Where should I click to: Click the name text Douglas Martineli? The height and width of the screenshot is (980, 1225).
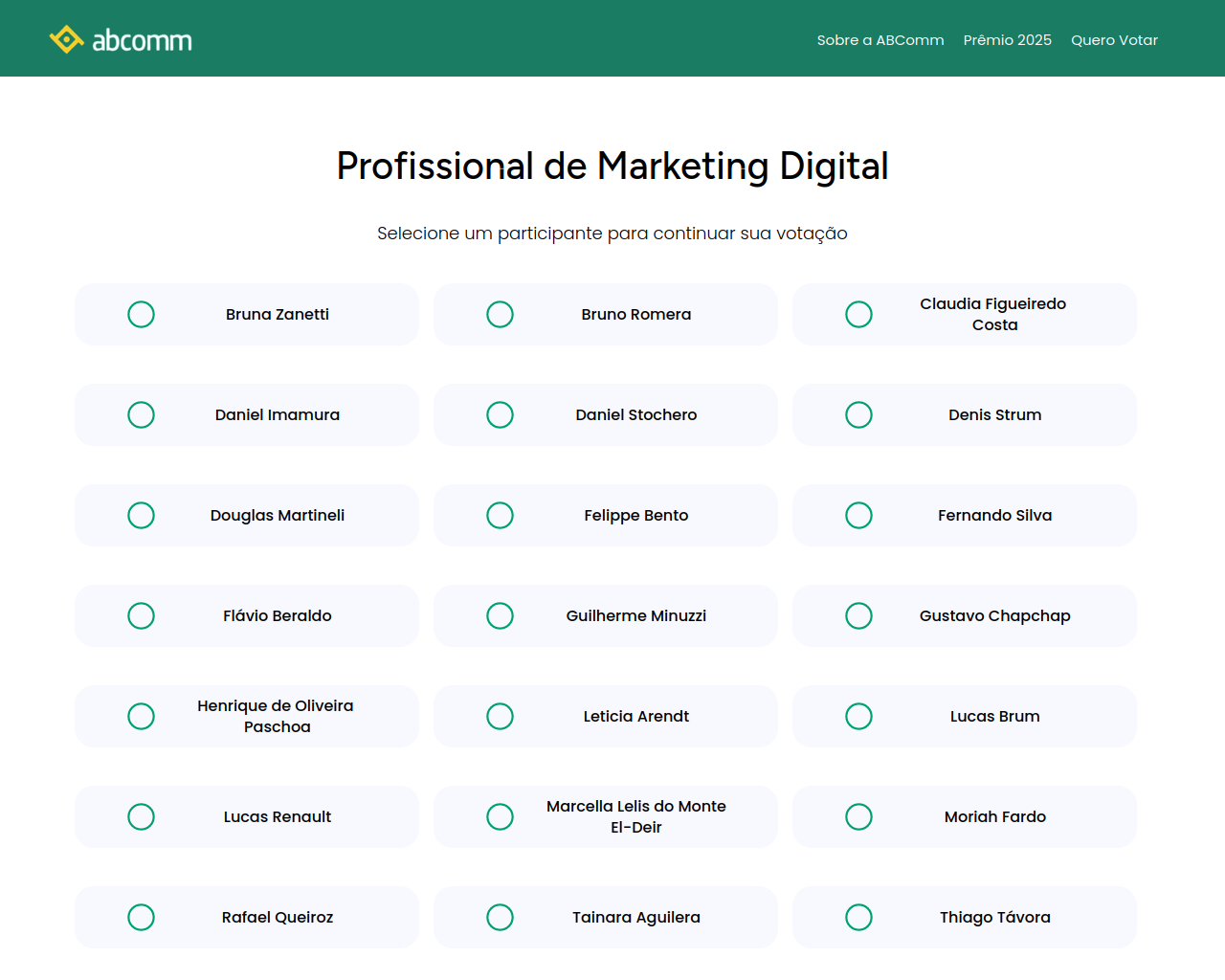(278, 515)
